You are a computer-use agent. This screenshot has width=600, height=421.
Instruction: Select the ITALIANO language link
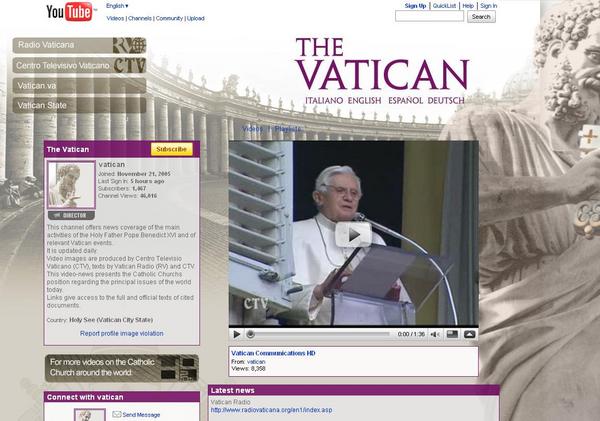[x=324, y=101]
